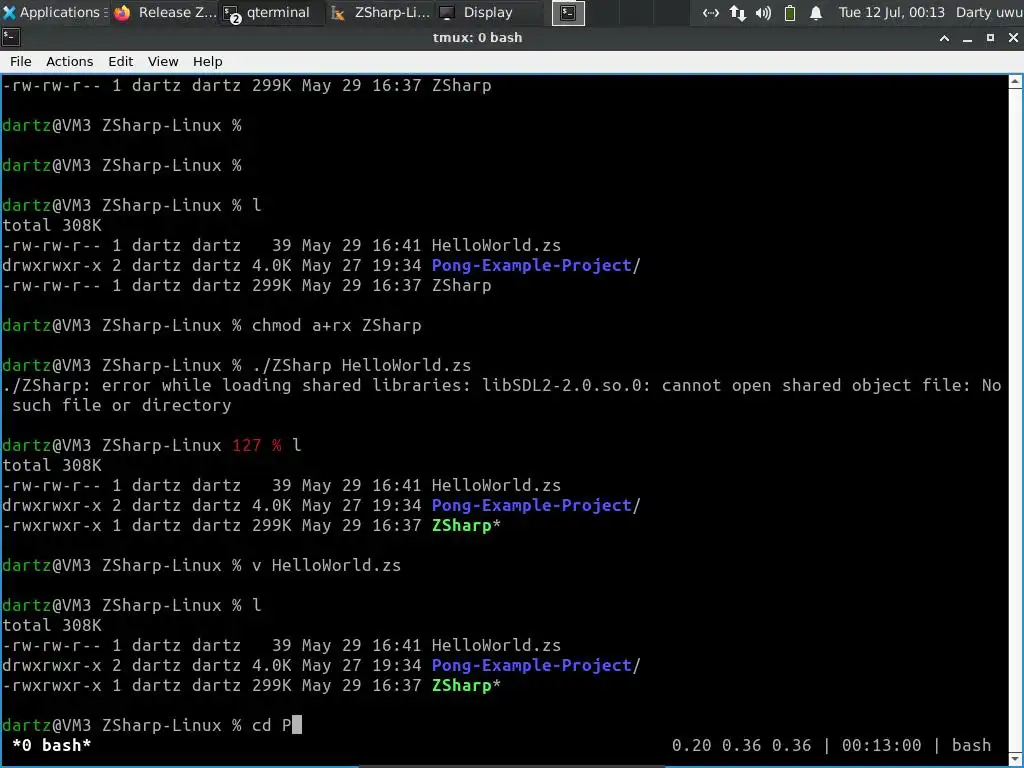The width and height of the screenshot is (1024, 768).
Task: Click the '00:13:00' time in the tmux status
Action: [882, 745]
